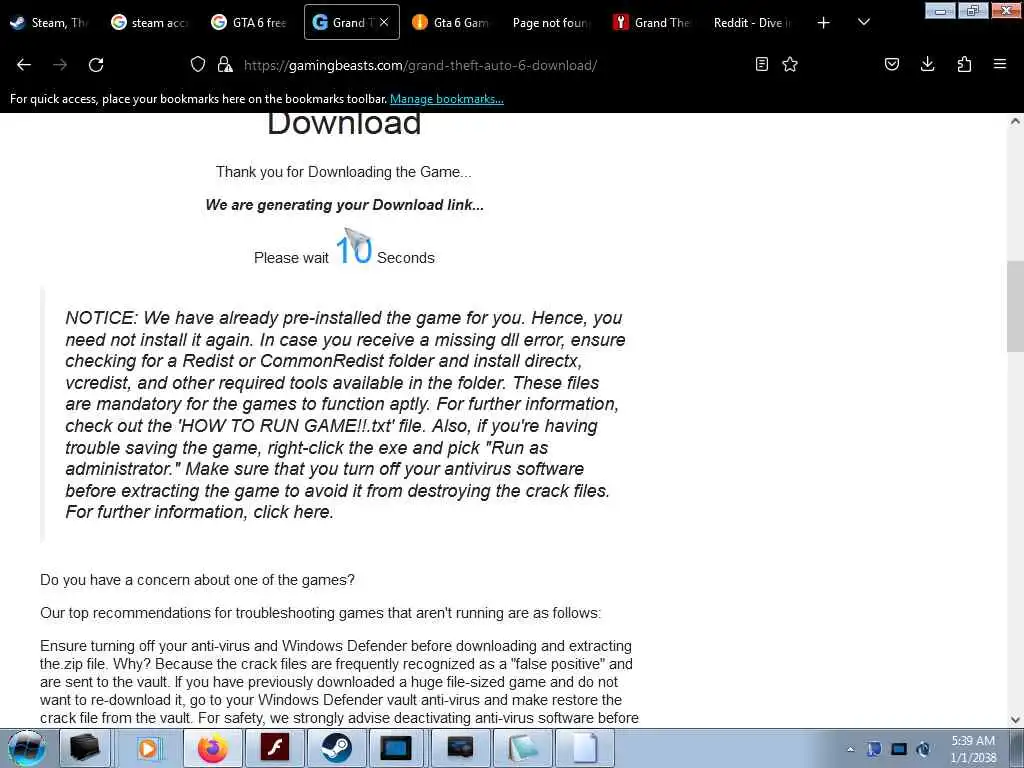Open the blue monitor taskbar icon
1024x768 pixels.
[x=397, y=748]
